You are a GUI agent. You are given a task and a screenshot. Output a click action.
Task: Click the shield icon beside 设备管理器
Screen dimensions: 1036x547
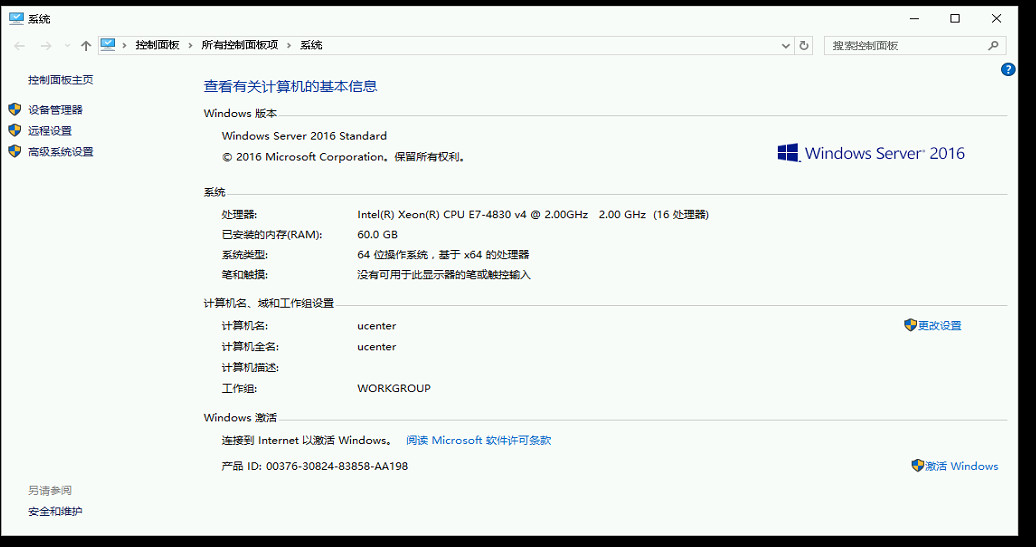click(15, 110)
